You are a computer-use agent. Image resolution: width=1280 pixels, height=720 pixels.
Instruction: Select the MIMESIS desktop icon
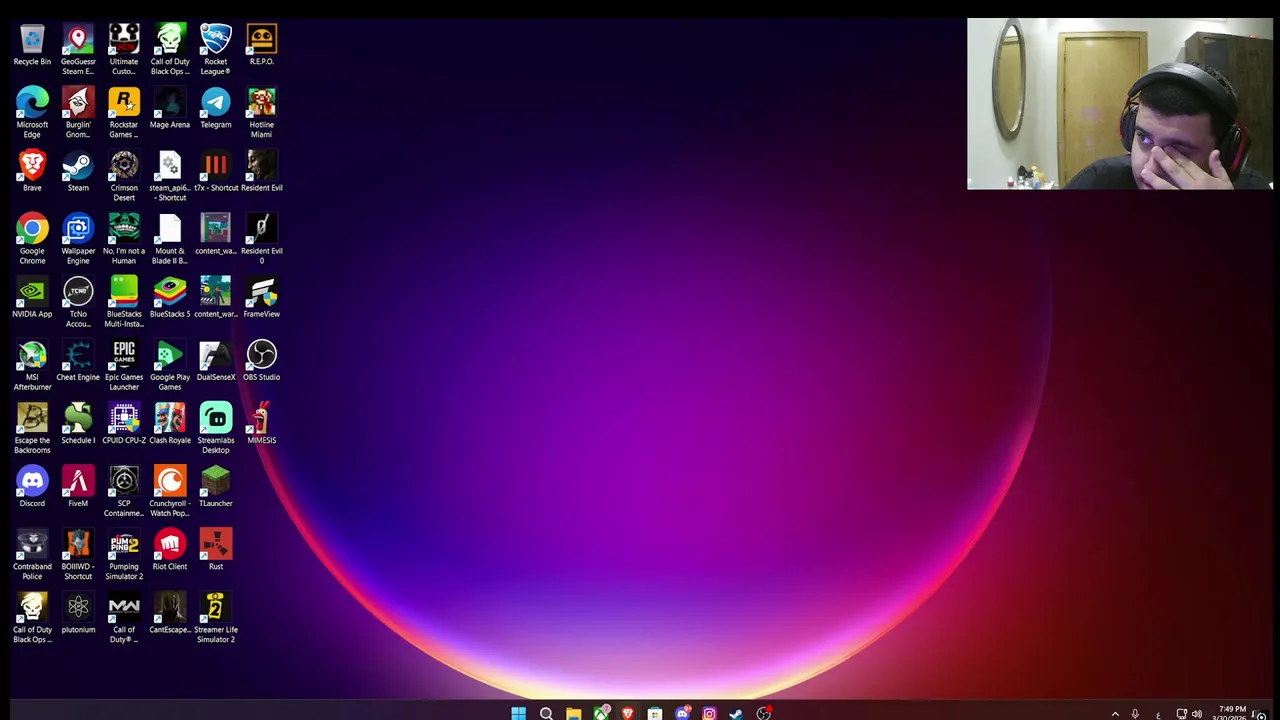262,424
